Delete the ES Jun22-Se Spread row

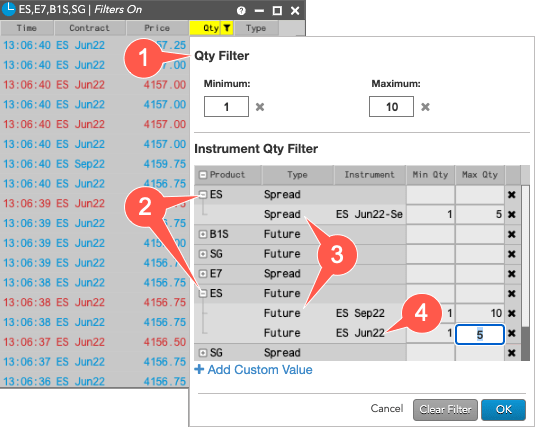511,215
